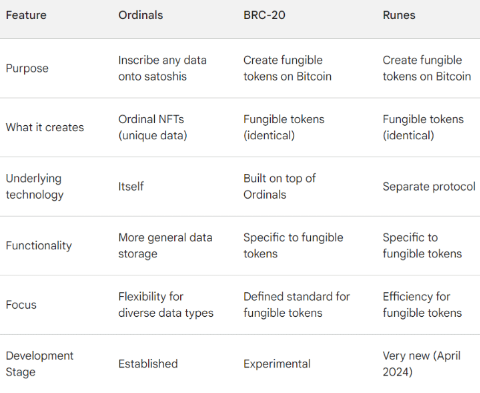480x393 pixels.
Task: Click the Runes column header
Action: pos(399,15)
